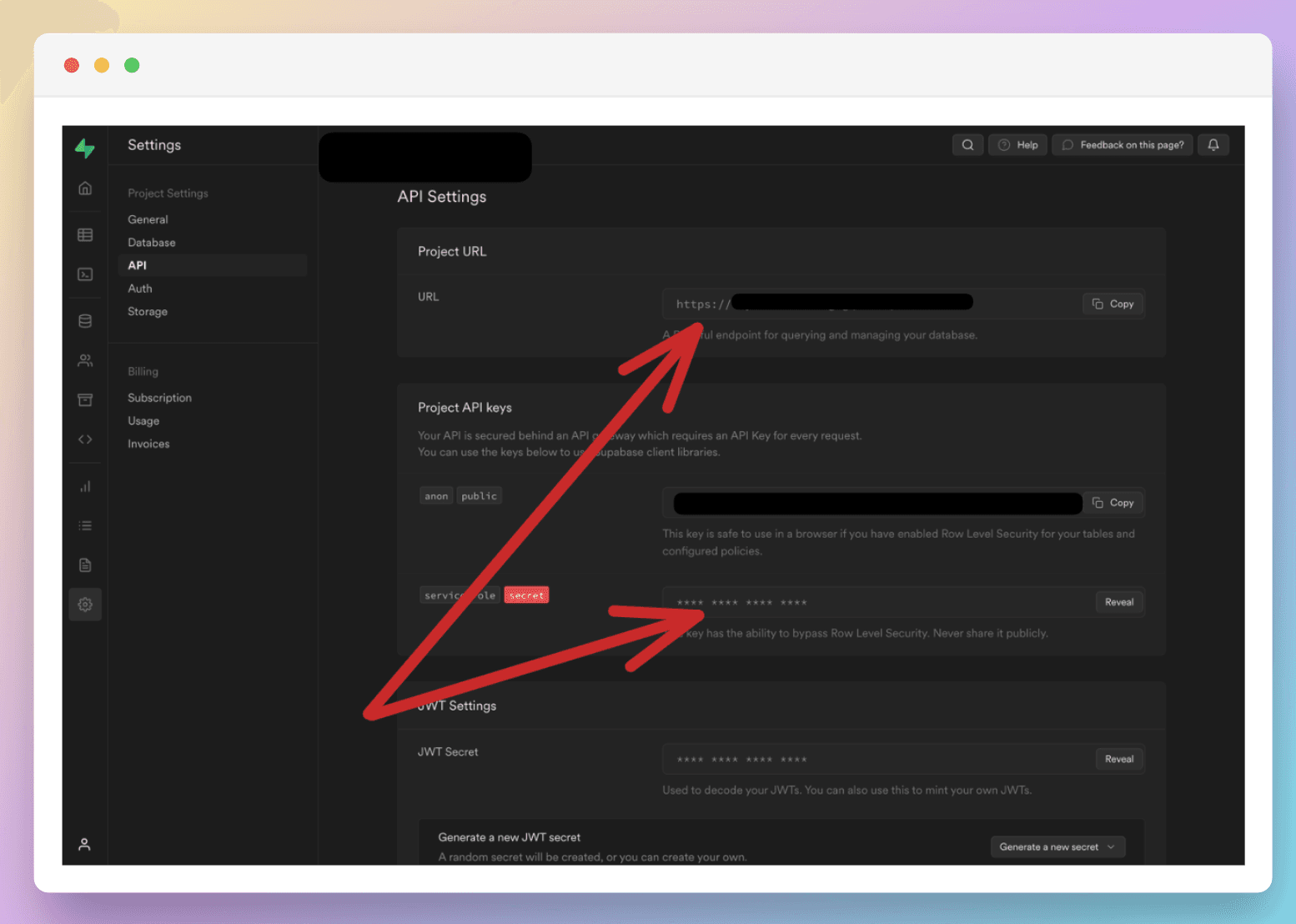The image size is (1296, 924).
Task: Select Database in Project Settings
Action: pyautogui.click(x=152, y=243)
